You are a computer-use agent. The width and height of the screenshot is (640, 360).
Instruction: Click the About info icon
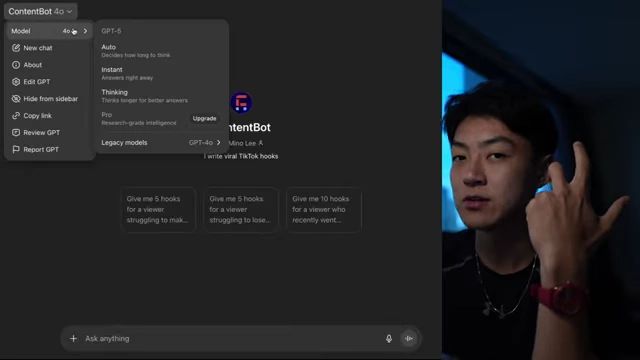pyautogui.click(x=16, y=65)
